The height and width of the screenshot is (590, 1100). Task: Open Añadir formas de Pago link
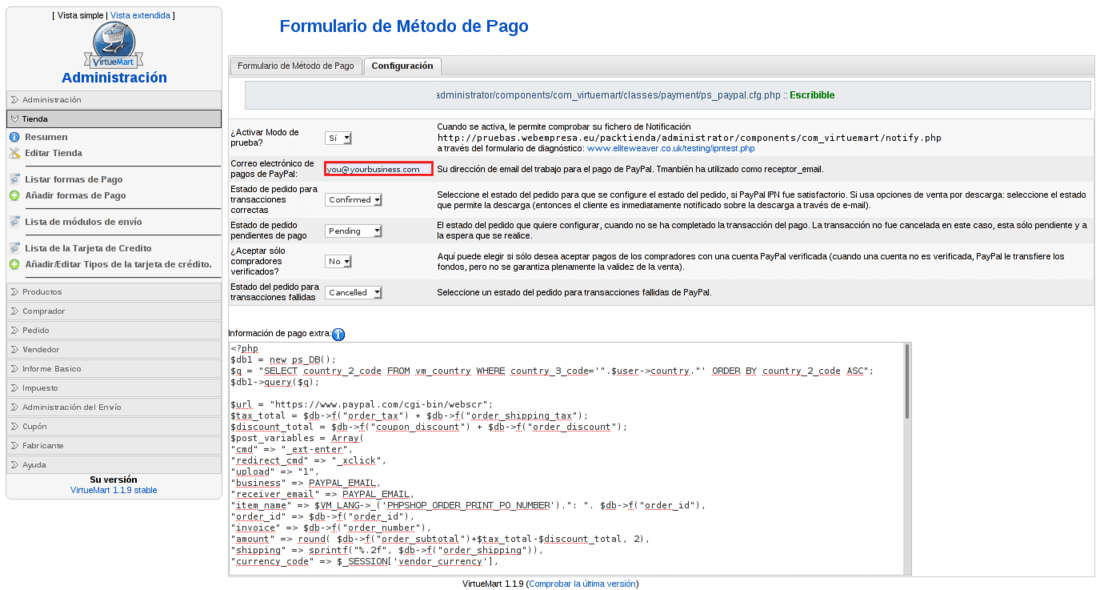(75, 196)
